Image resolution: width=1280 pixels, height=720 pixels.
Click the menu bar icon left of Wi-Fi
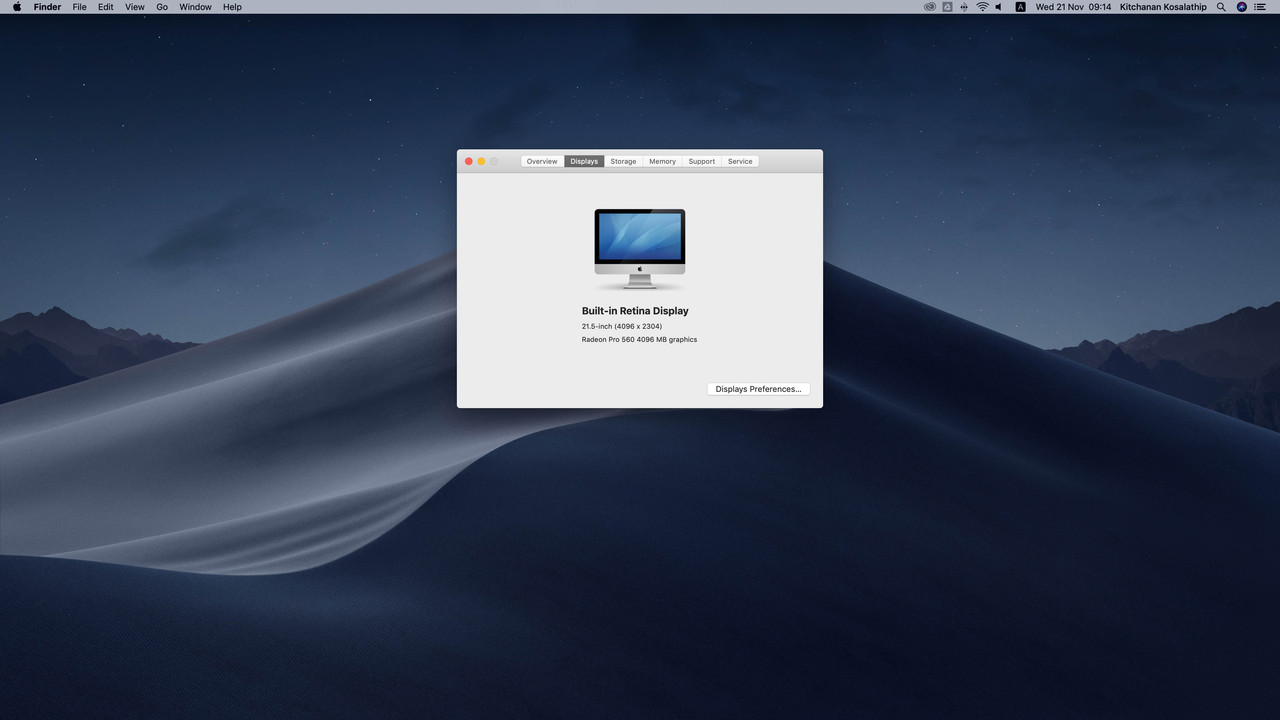[x=964, y=7]
